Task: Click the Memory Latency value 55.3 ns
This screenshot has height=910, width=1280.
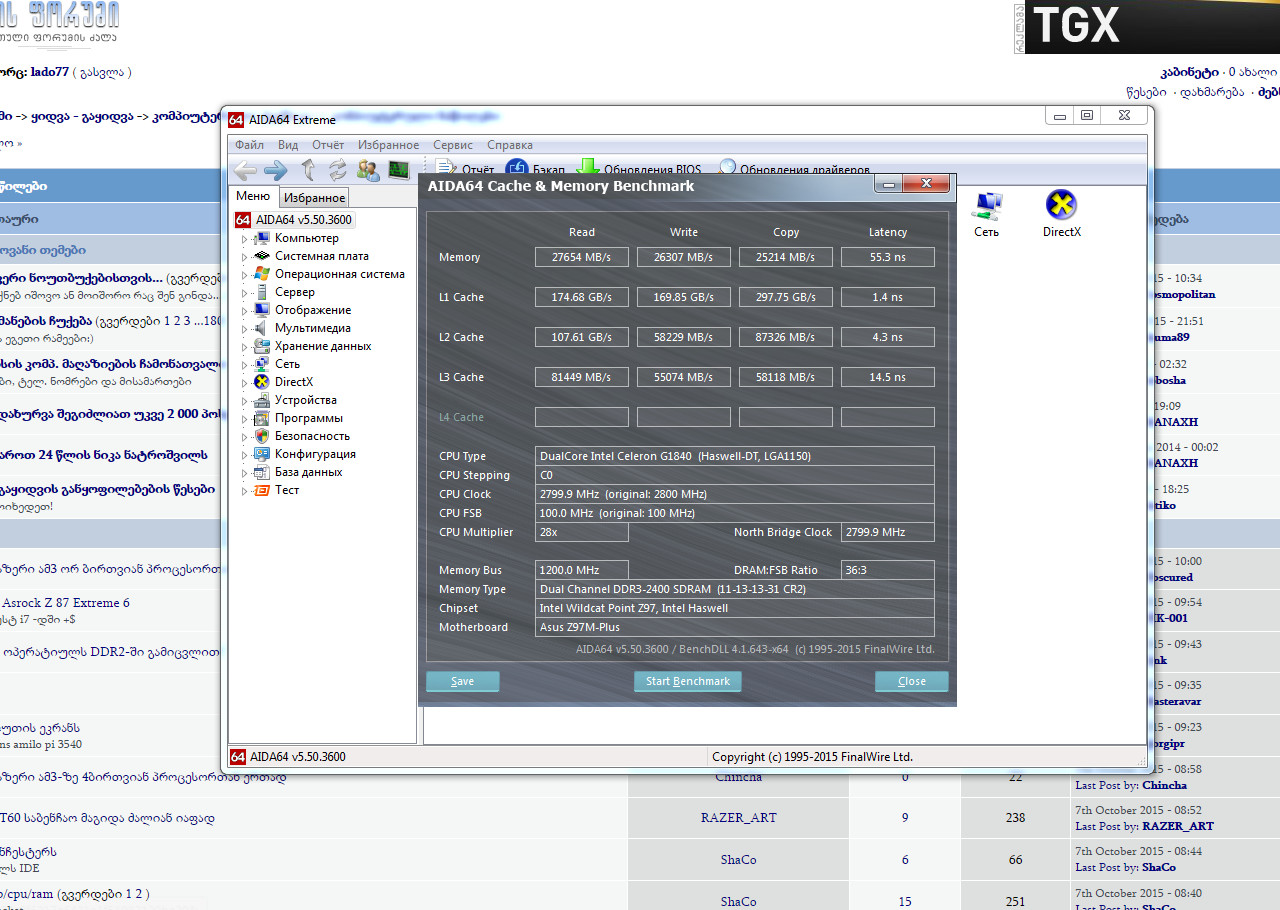Action: (x=888, y=257)
